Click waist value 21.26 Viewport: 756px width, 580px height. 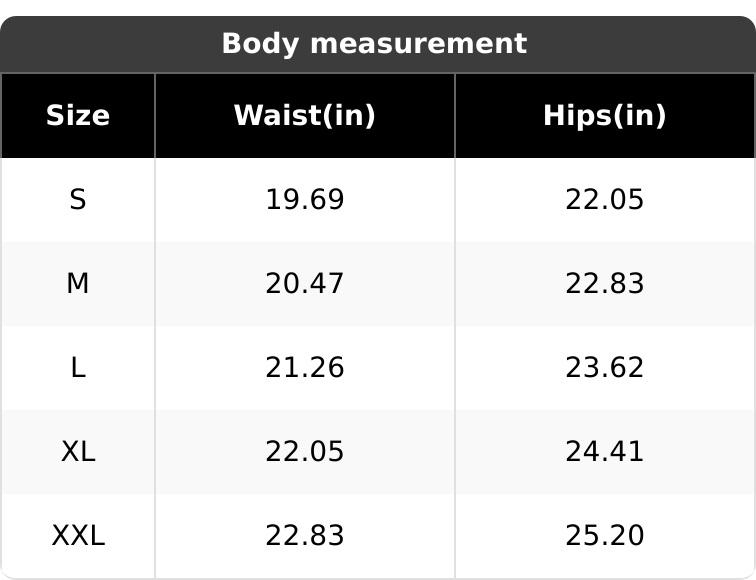304,368
